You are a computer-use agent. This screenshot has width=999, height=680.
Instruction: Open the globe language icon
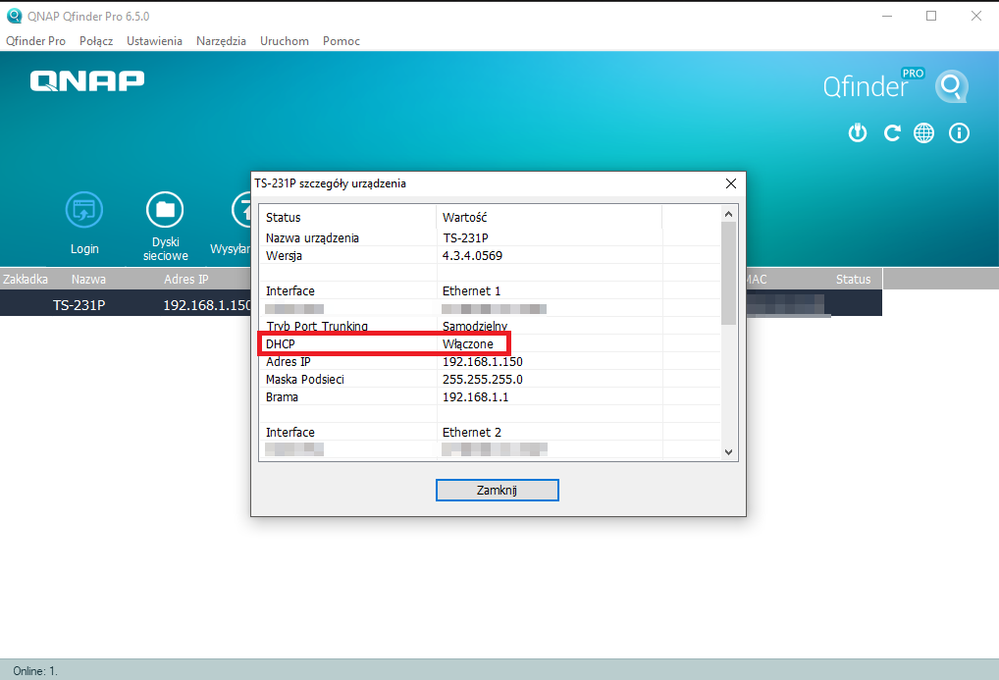click(x=924, y=133)
